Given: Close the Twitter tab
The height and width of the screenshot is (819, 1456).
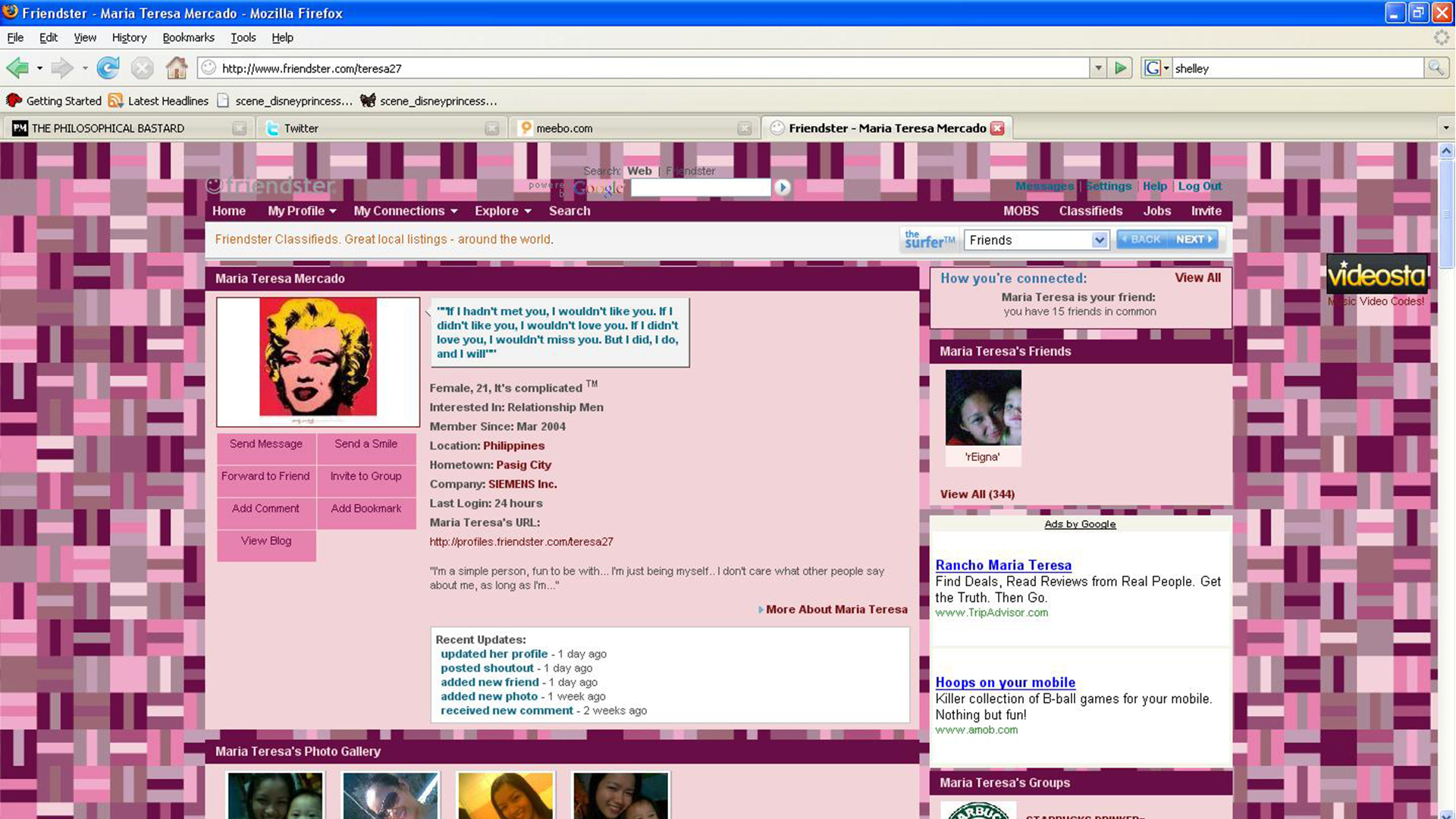Looking at the screenshot, I should pyautogui.click(x=491, y=128).
